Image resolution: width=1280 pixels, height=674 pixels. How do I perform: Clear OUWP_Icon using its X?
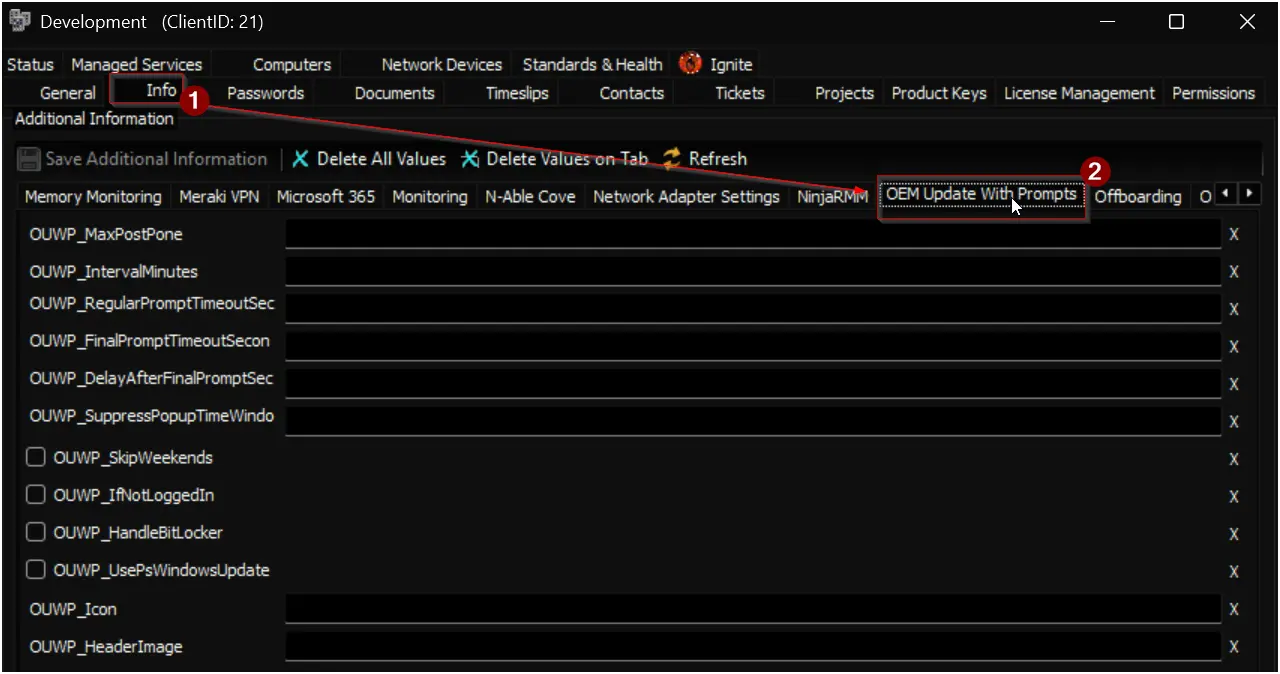click(1234, 609)
